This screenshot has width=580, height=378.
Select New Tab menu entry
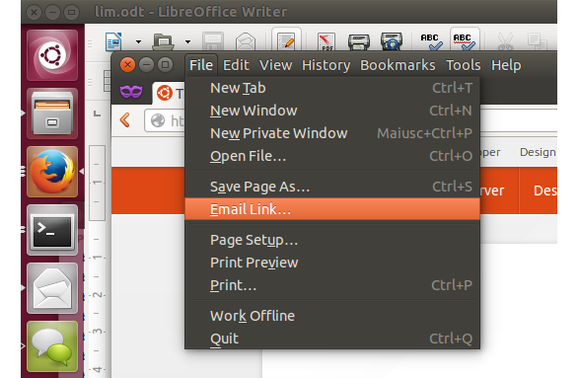point(332,88)
